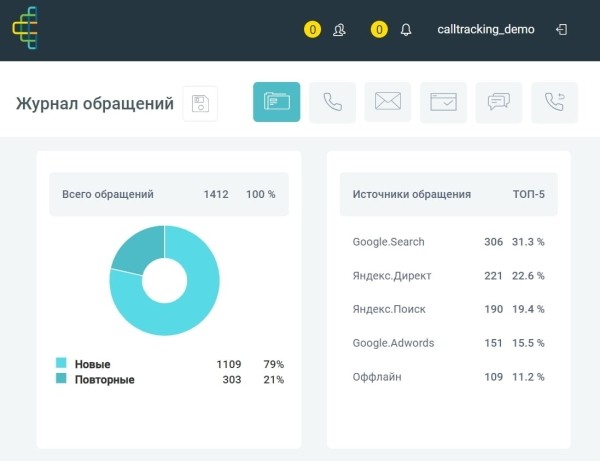
Task: Click the bell alerts icon
Action: (405, 30)
